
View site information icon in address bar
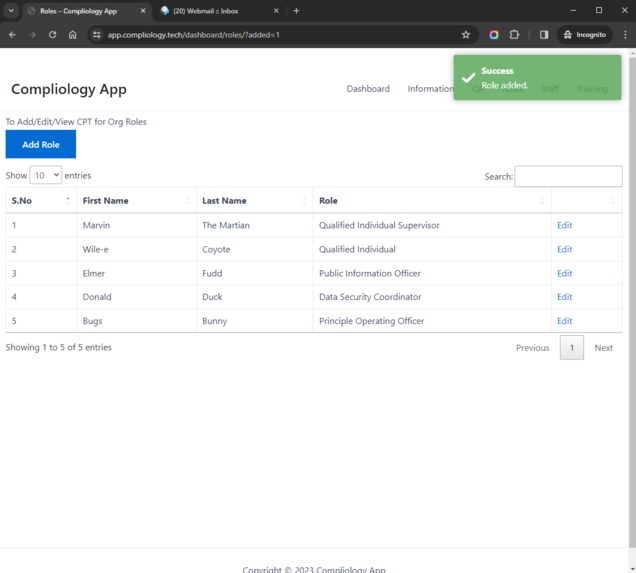point(97,35)
